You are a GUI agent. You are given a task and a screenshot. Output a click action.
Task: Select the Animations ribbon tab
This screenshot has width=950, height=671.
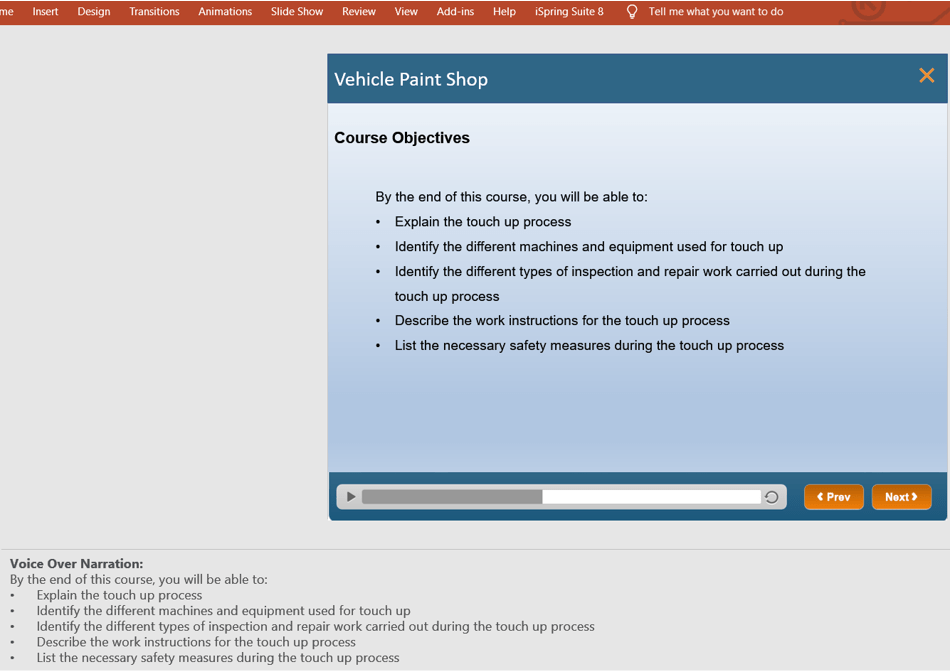pyautogui.click(x=225, y=12)
